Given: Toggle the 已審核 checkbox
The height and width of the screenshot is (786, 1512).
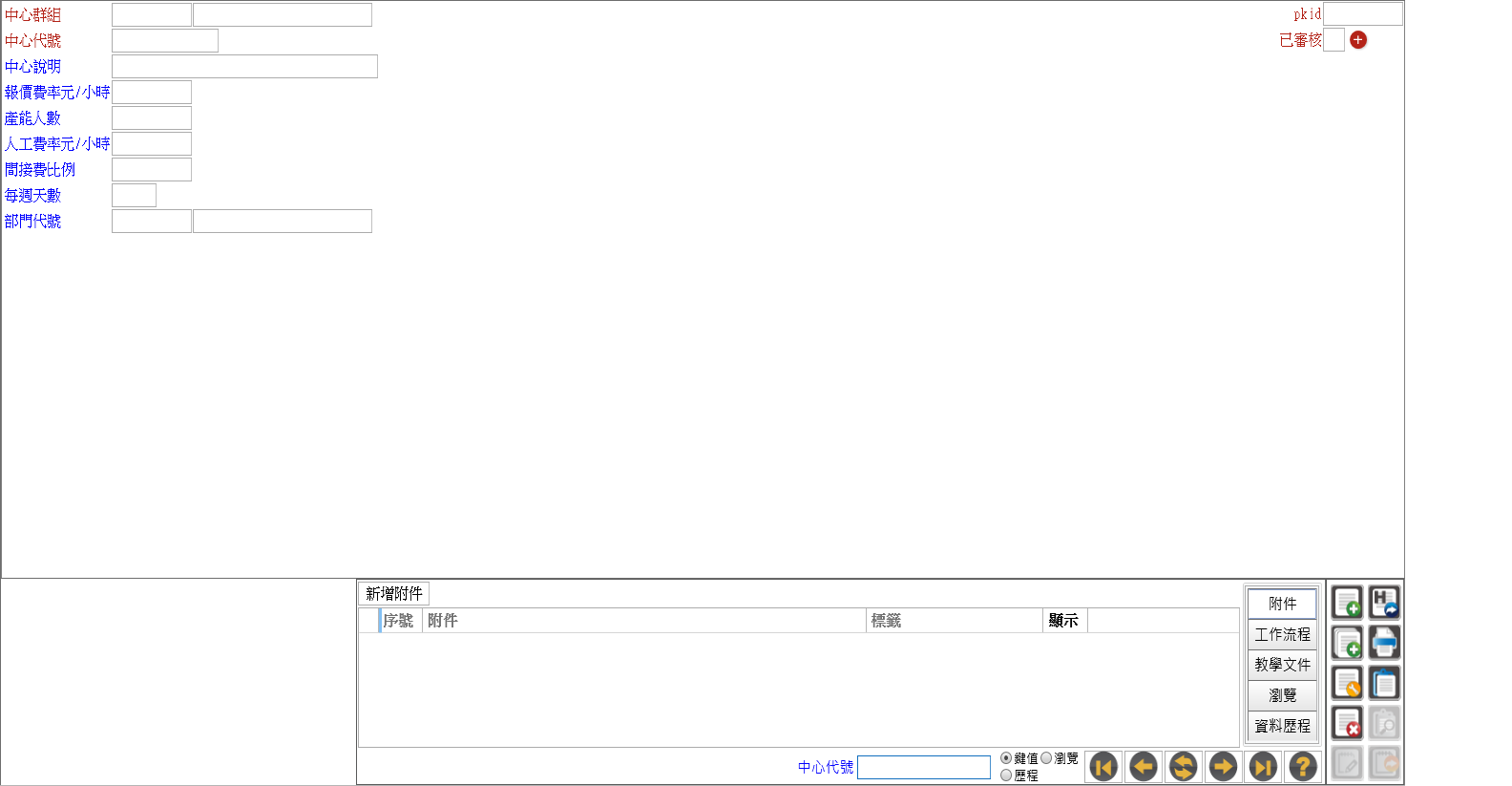Looking at the screenshot, I should (x=1333, y=40).
